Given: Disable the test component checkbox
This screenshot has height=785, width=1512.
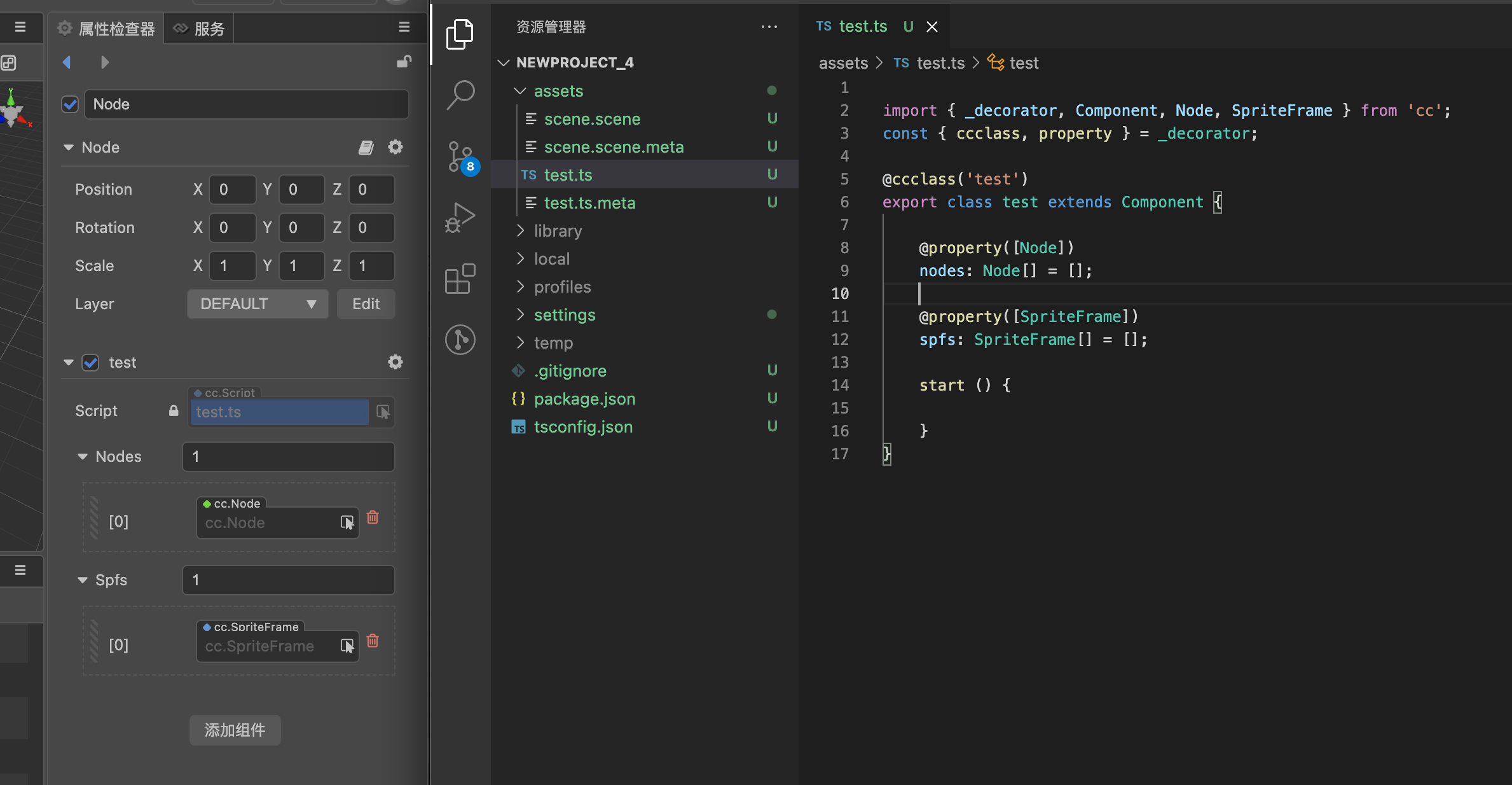Looking at the screenshot, I should pyautogui.click(x=91, y=363).
